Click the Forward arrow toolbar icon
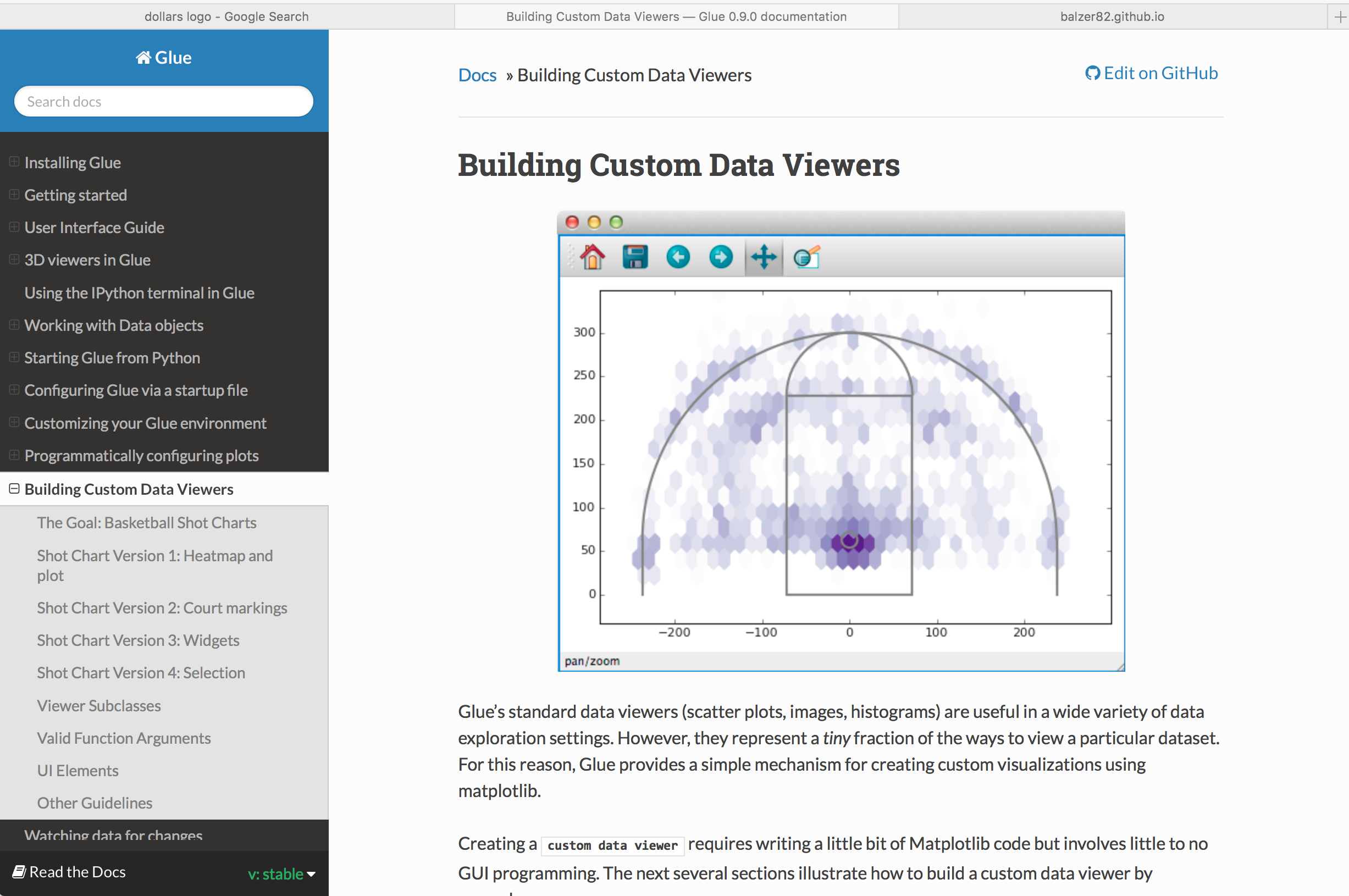The height and width of the screenshot is (896, 1349). pyautogui.click(x=721, y=257)
